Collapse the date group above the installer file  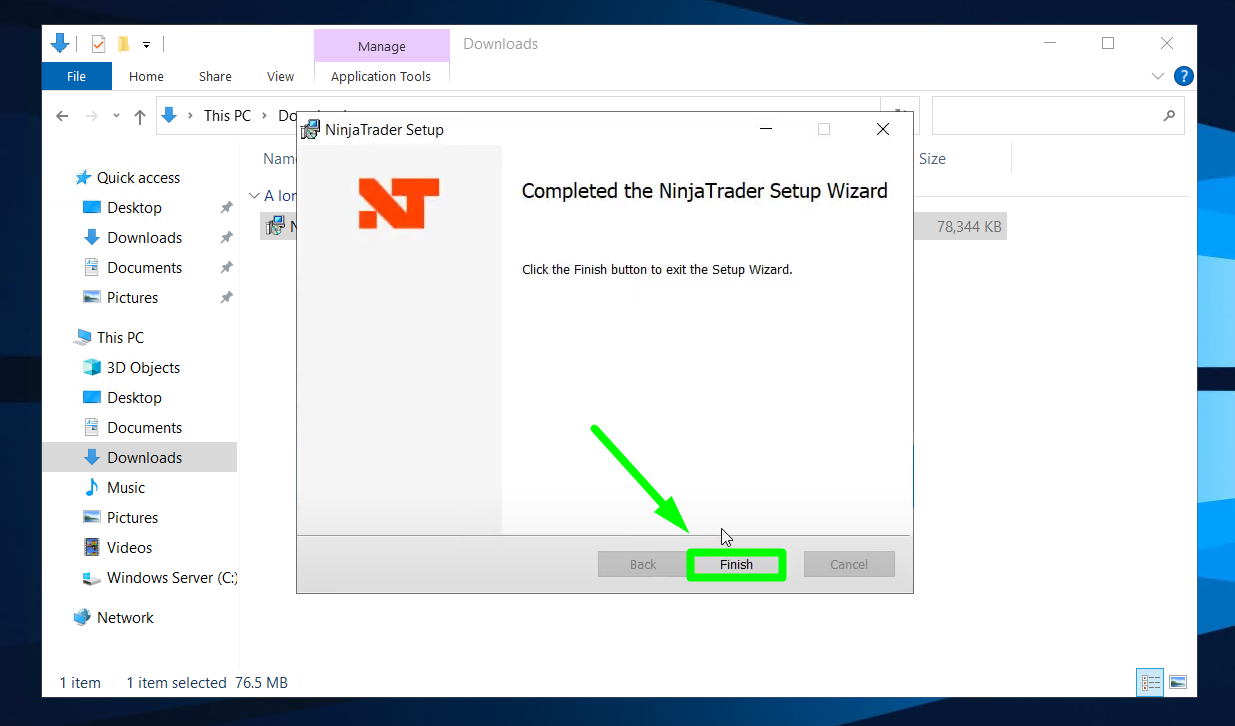[x=253, y=196]
